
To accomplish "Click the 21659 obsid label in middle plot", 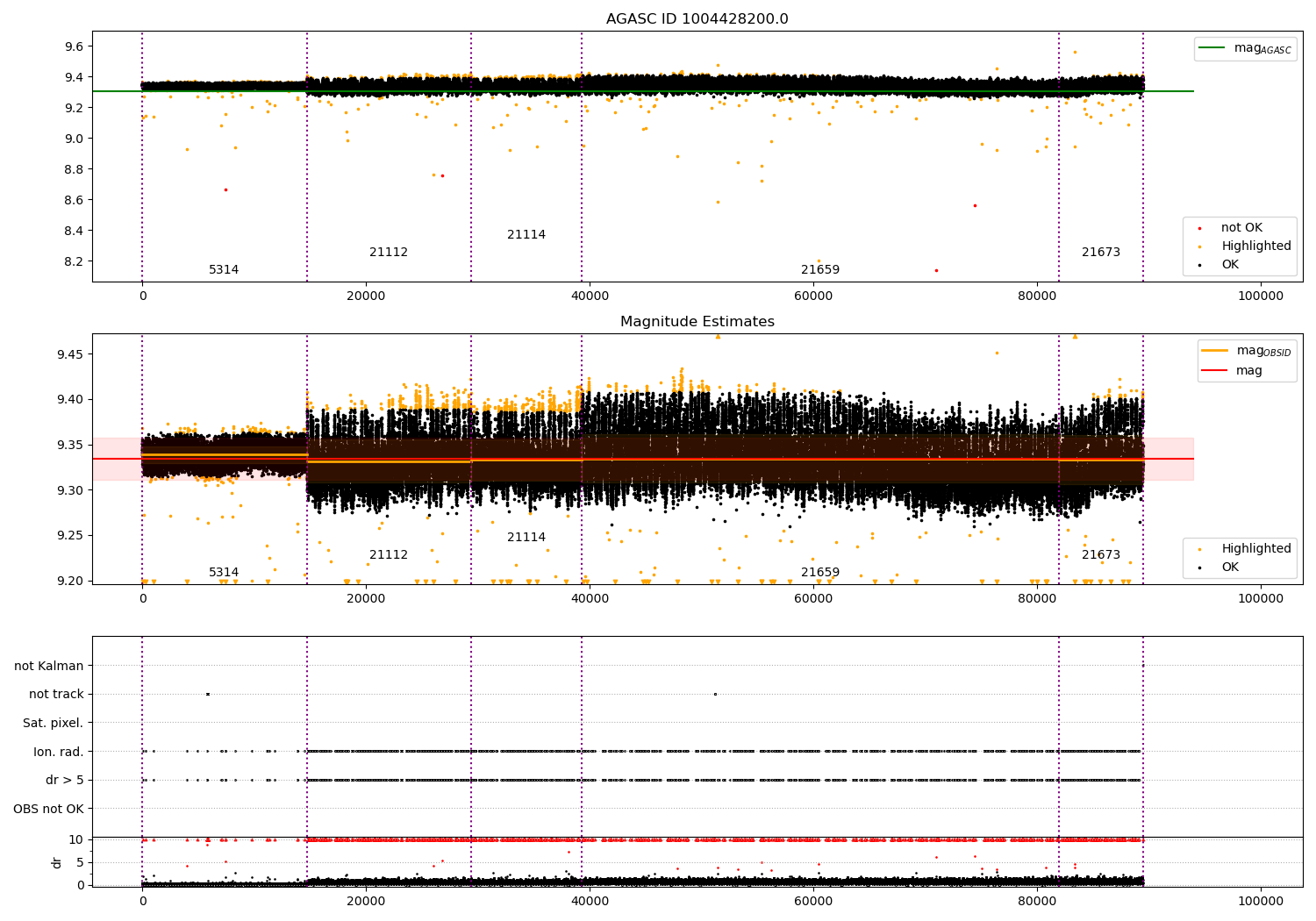I will (819, 573).
